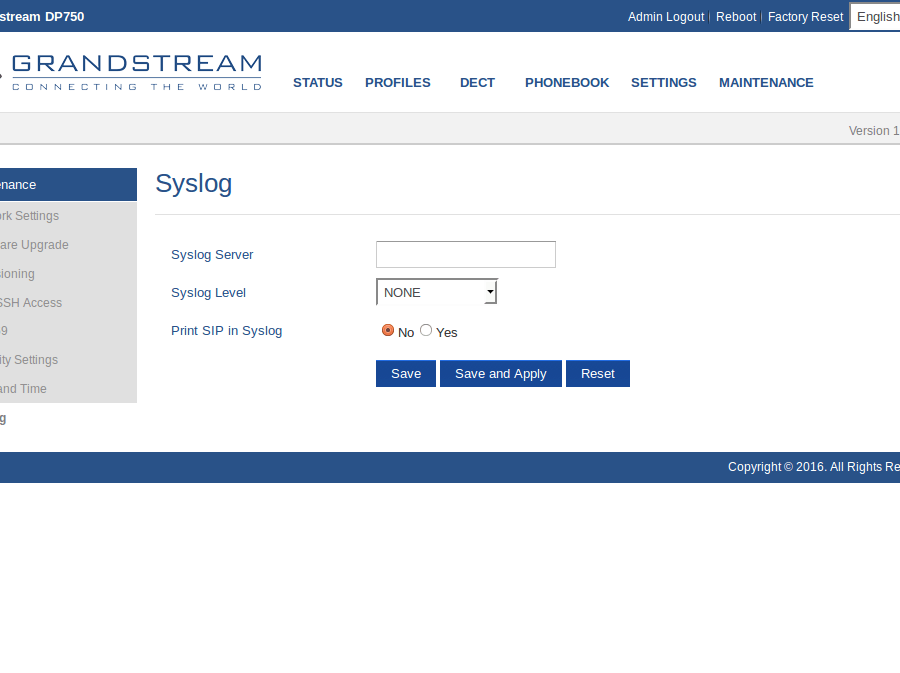Open Firmware Upgrade in the sidebar
Viewport: 900px width, 673px height.
[x=34, y=245]
